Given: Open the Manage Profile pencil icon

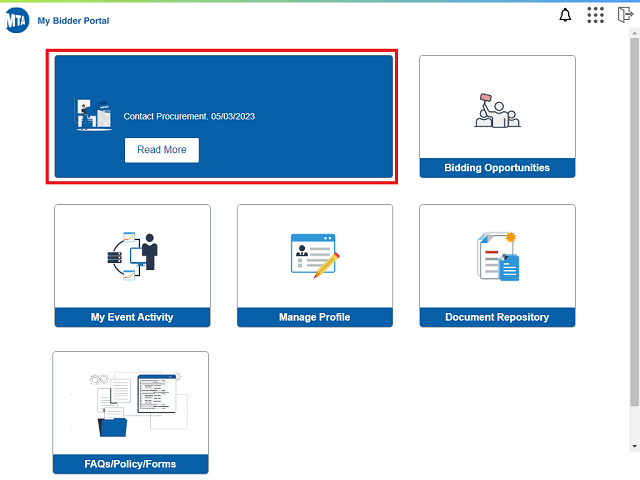Looking at the screenshot, I should pyautogui.click(x=315, y=256).
